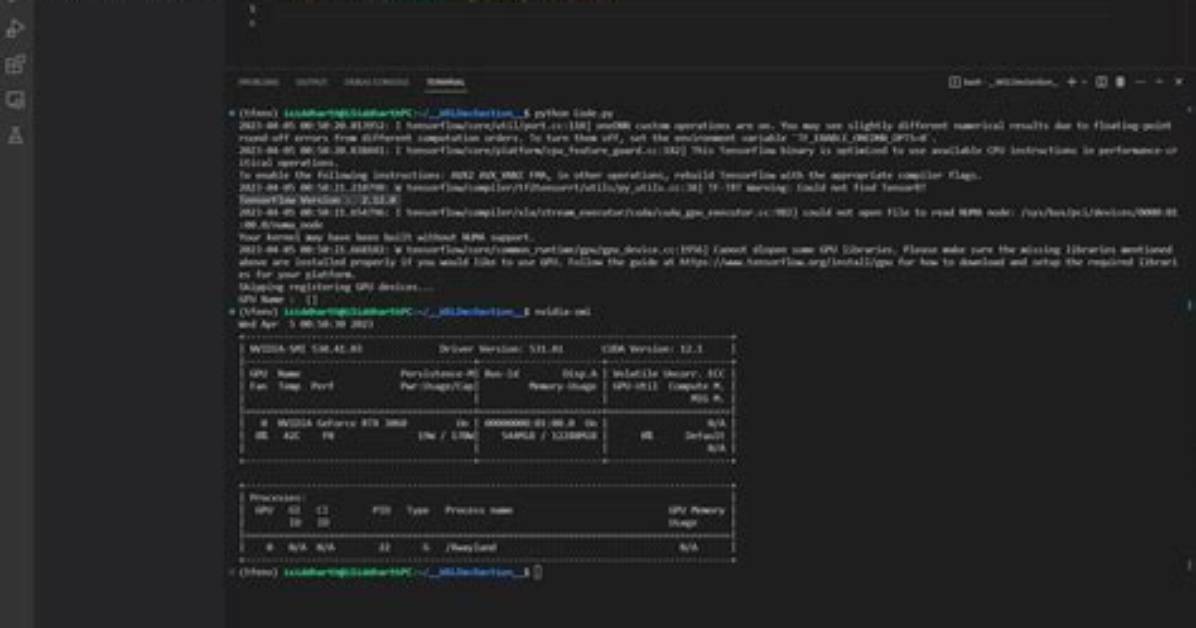This screenshot has width=1196, height=628.
Task: Open the Extensions view in activity bar
Action: point(15,64)
